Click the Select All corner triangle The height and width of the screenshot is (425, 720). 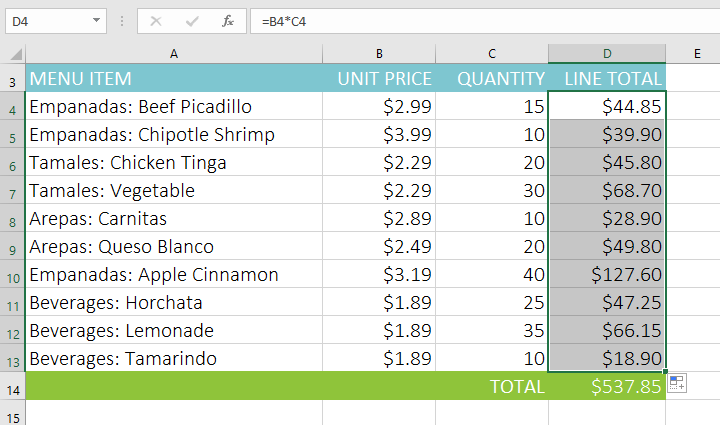tap(14, 53)
